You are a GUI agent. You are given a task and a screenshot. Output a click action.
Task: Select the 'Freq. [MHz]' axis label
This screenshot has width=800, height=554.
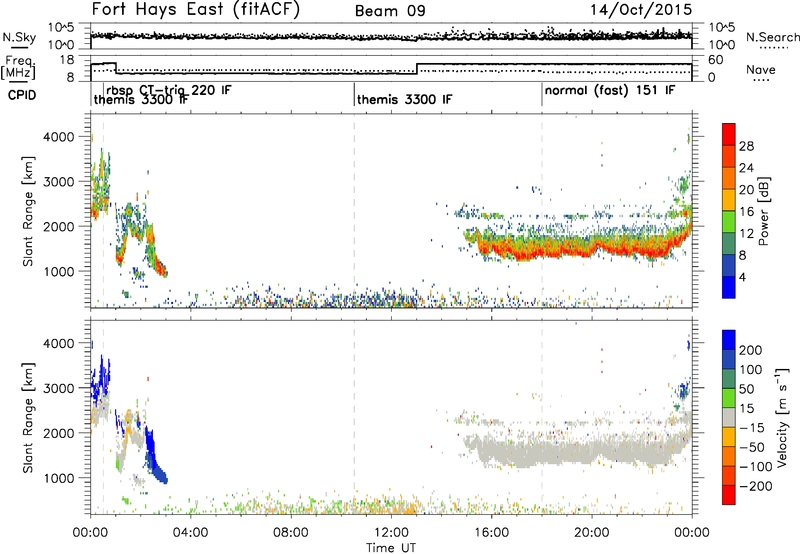point(18,68)
